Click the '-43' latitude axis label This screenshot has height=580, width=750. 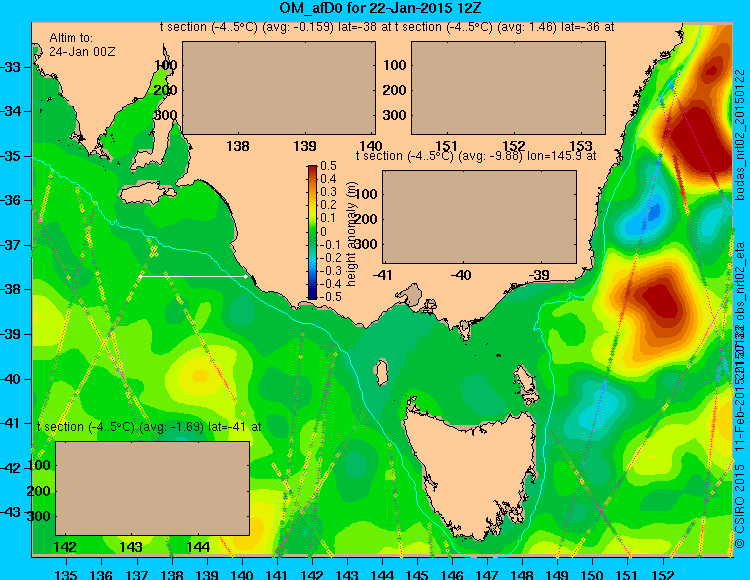tap(11, 512)
